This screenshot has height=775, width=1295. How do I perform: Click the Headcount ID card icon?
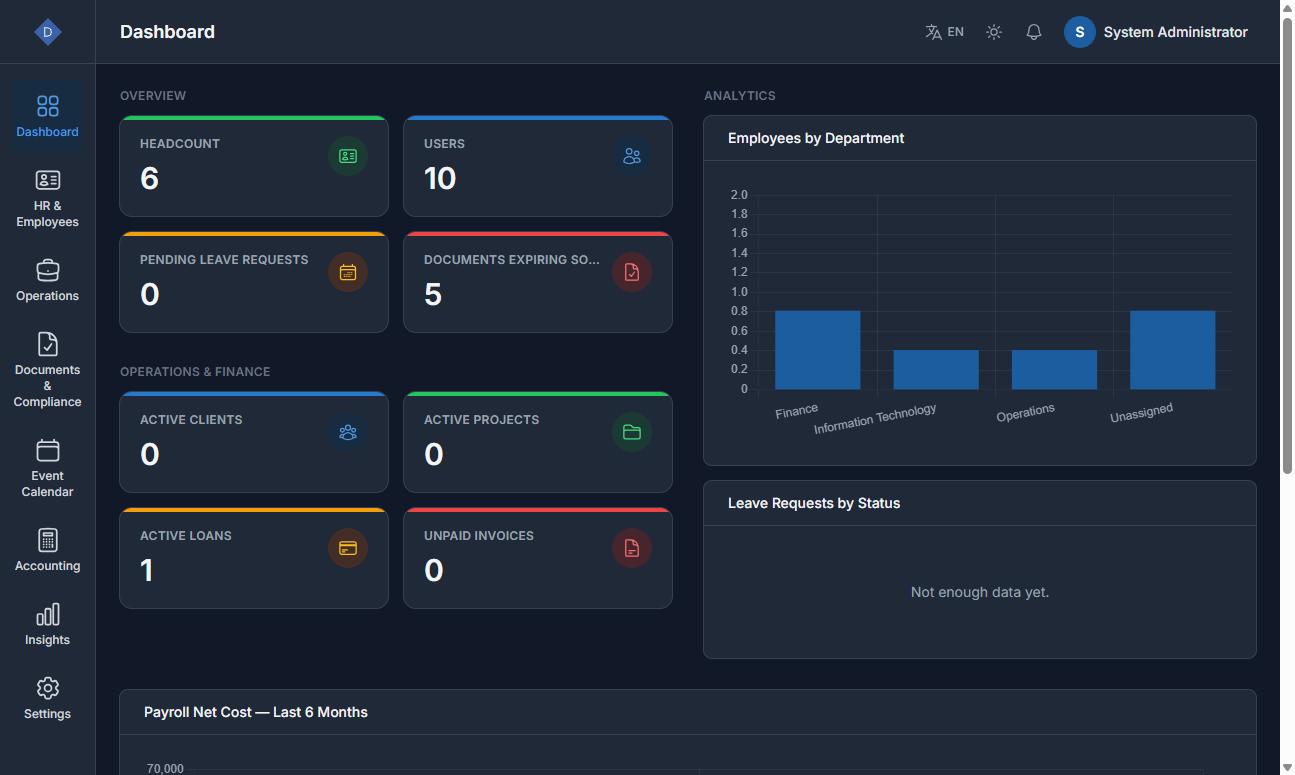pyautogui.click(x=348, y=156)
